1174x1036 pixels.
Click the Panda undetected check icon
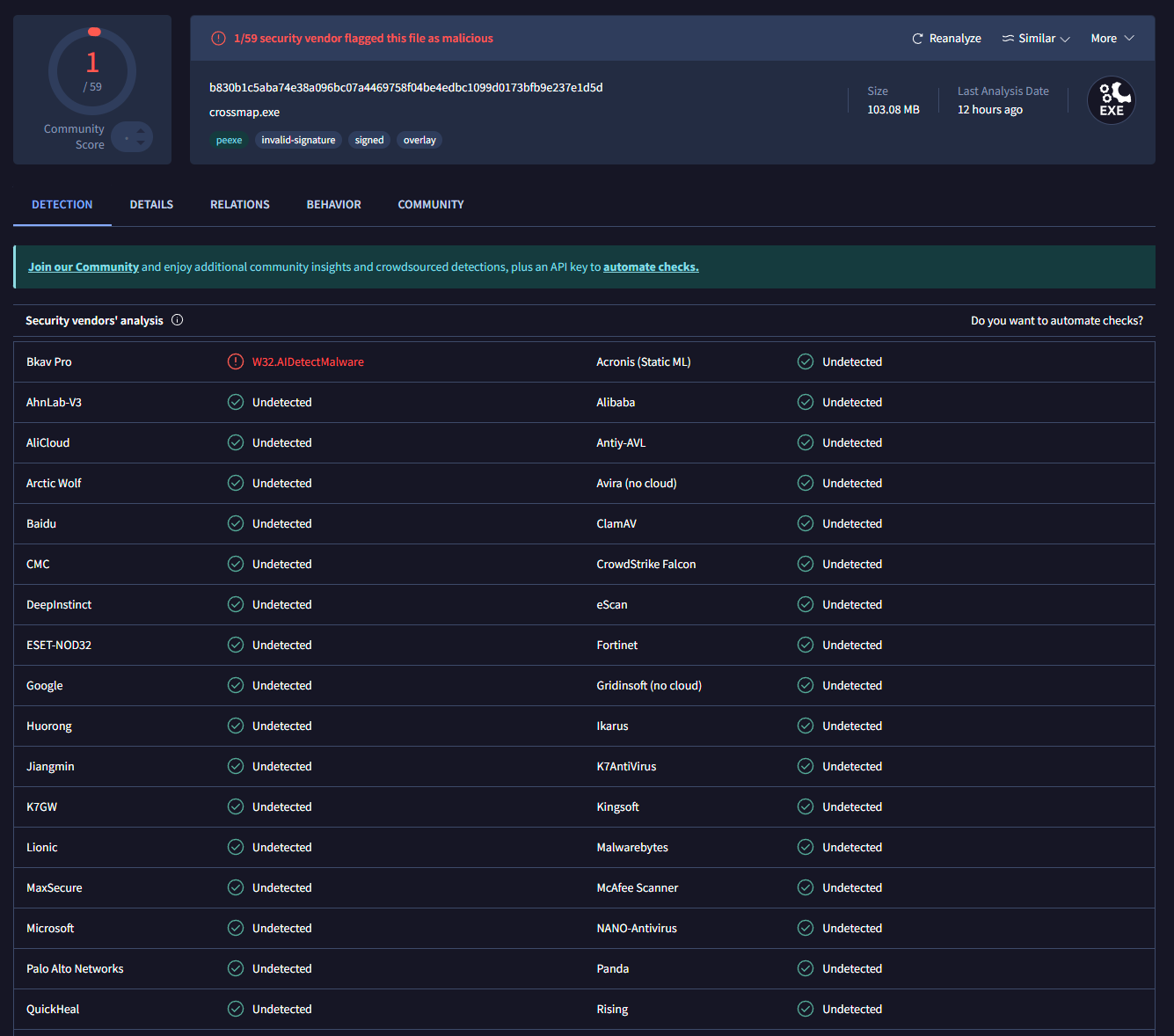point(806,968)
